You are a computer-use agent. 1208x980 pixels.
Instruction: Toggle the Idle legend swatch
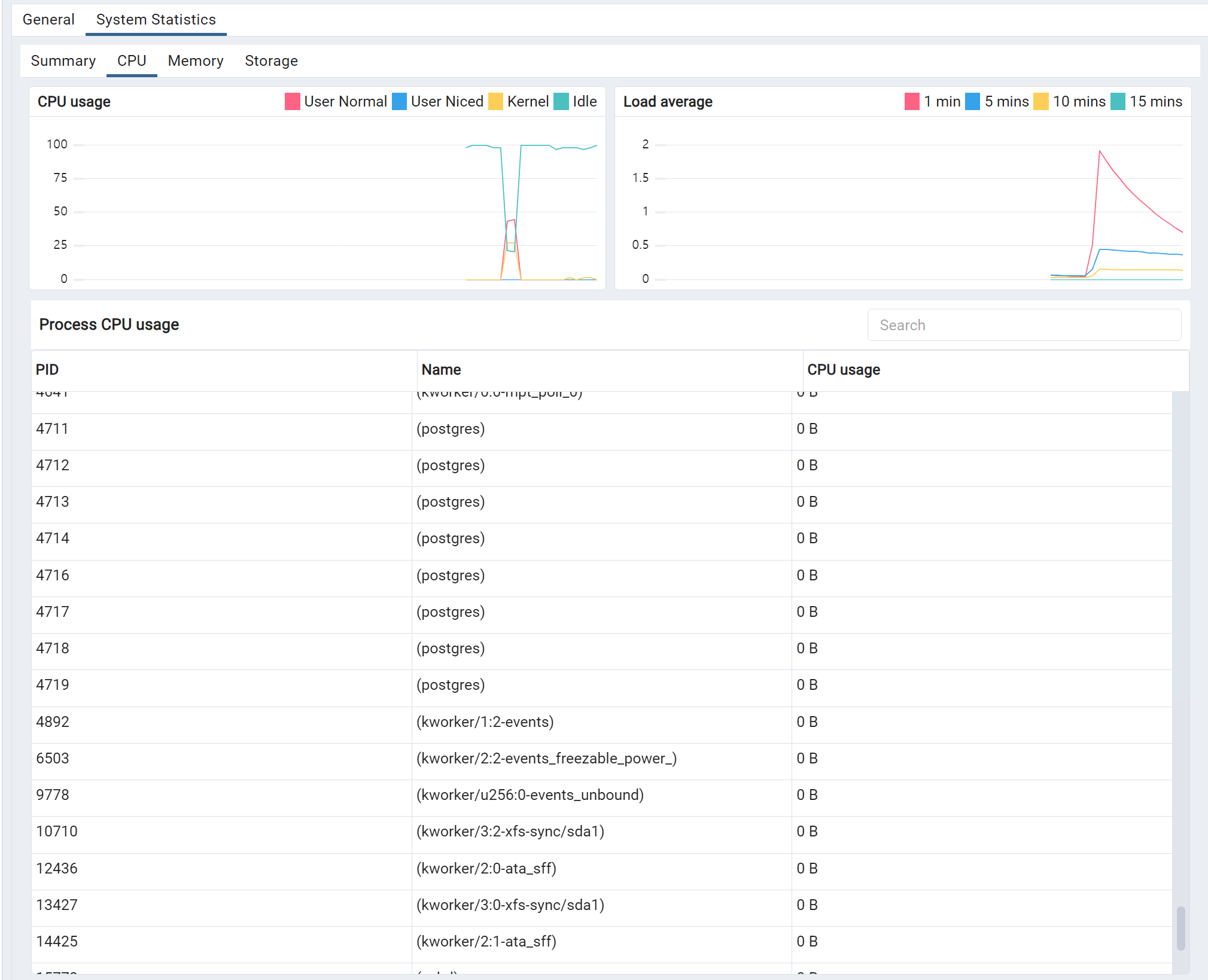pos(561,102)
